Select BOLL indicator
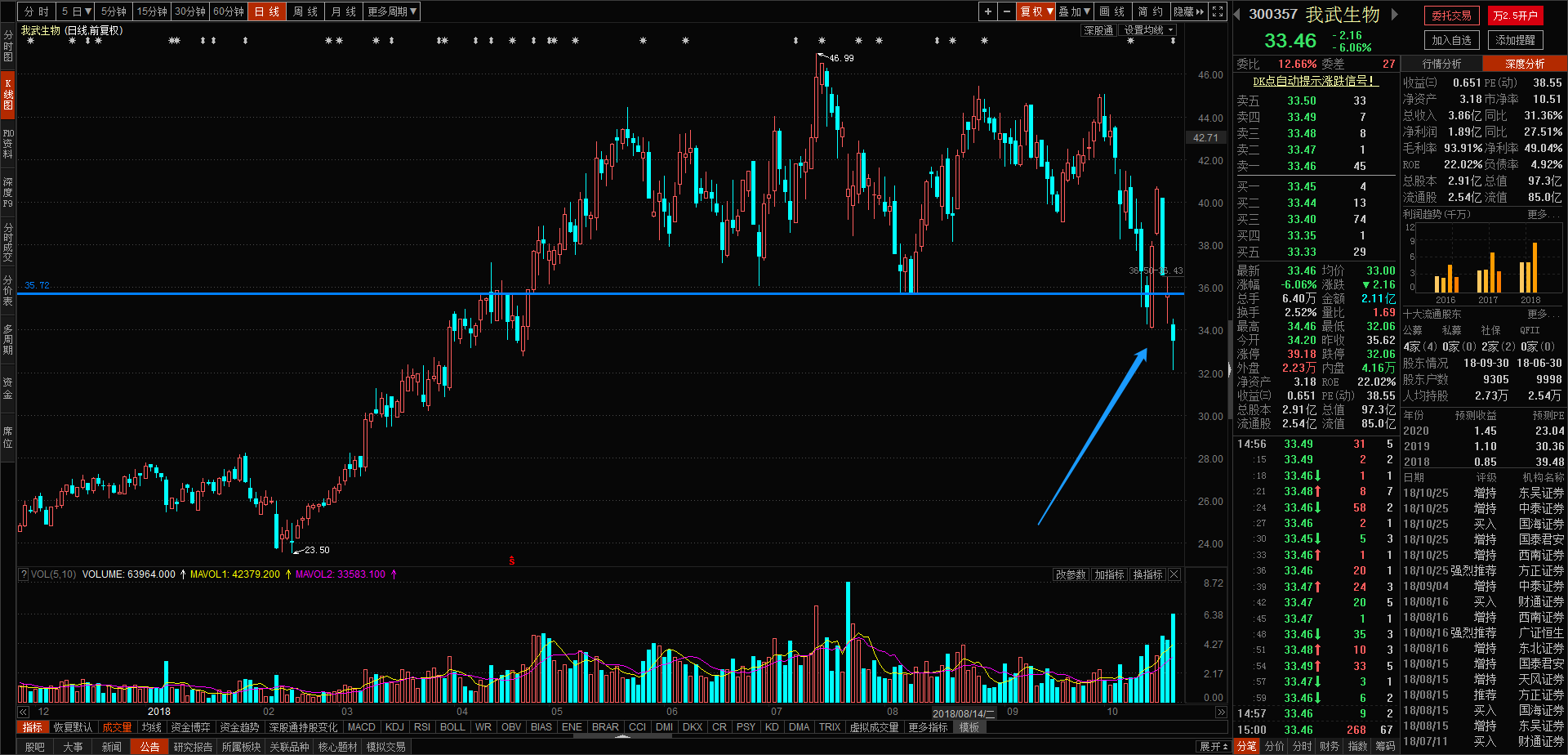This screenshot has width=1568, height=755. [452, 727]
